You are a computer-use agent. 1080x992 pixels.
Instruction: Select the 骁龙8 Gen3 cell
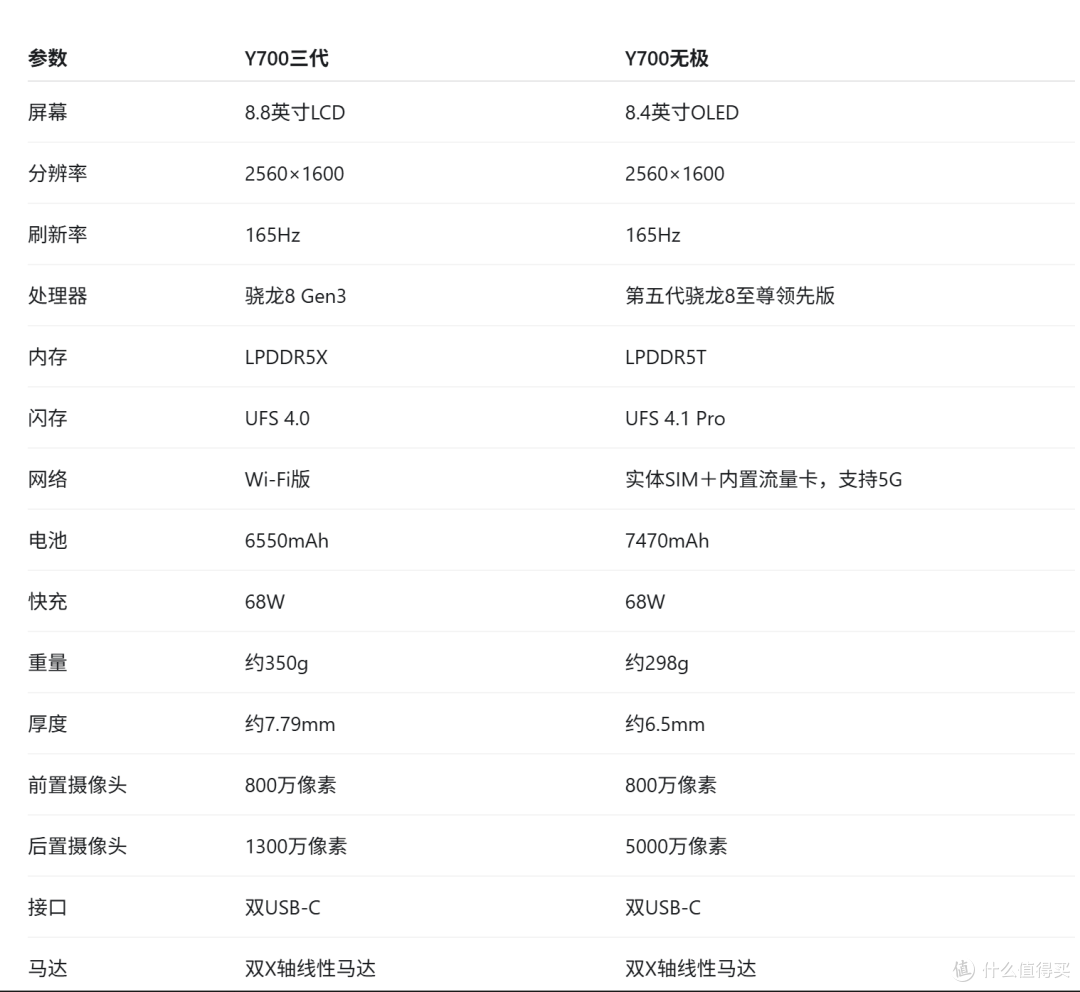click(x=295, y=296)
